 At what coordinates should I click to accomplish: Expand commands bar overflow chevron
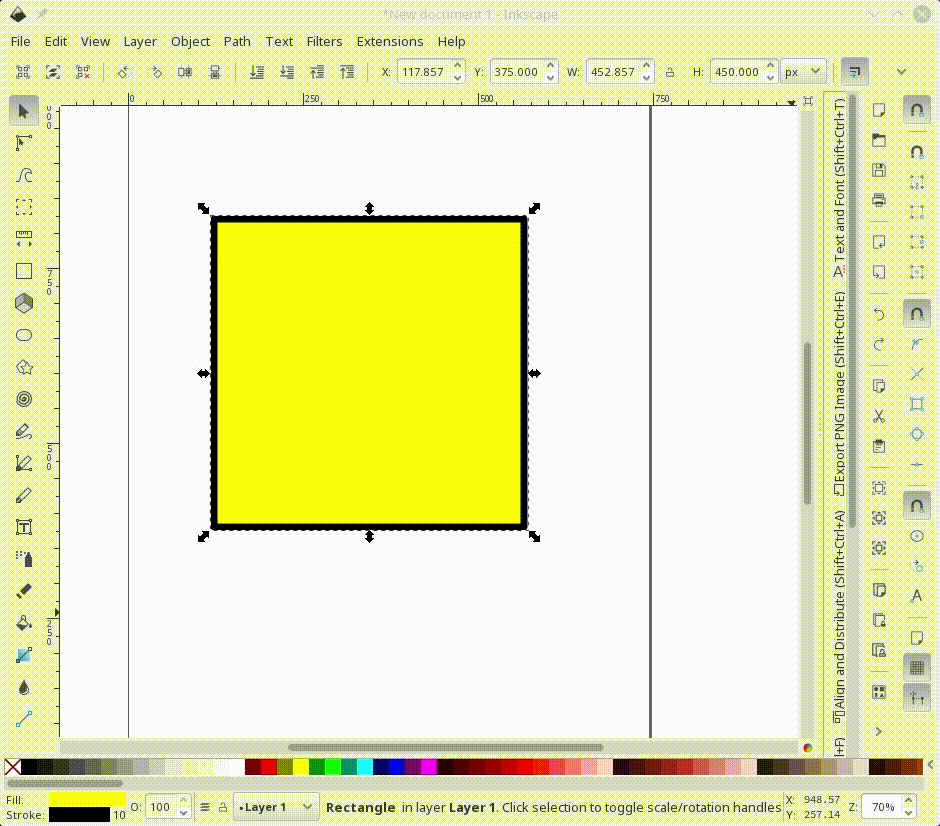[x=878, y=731]
